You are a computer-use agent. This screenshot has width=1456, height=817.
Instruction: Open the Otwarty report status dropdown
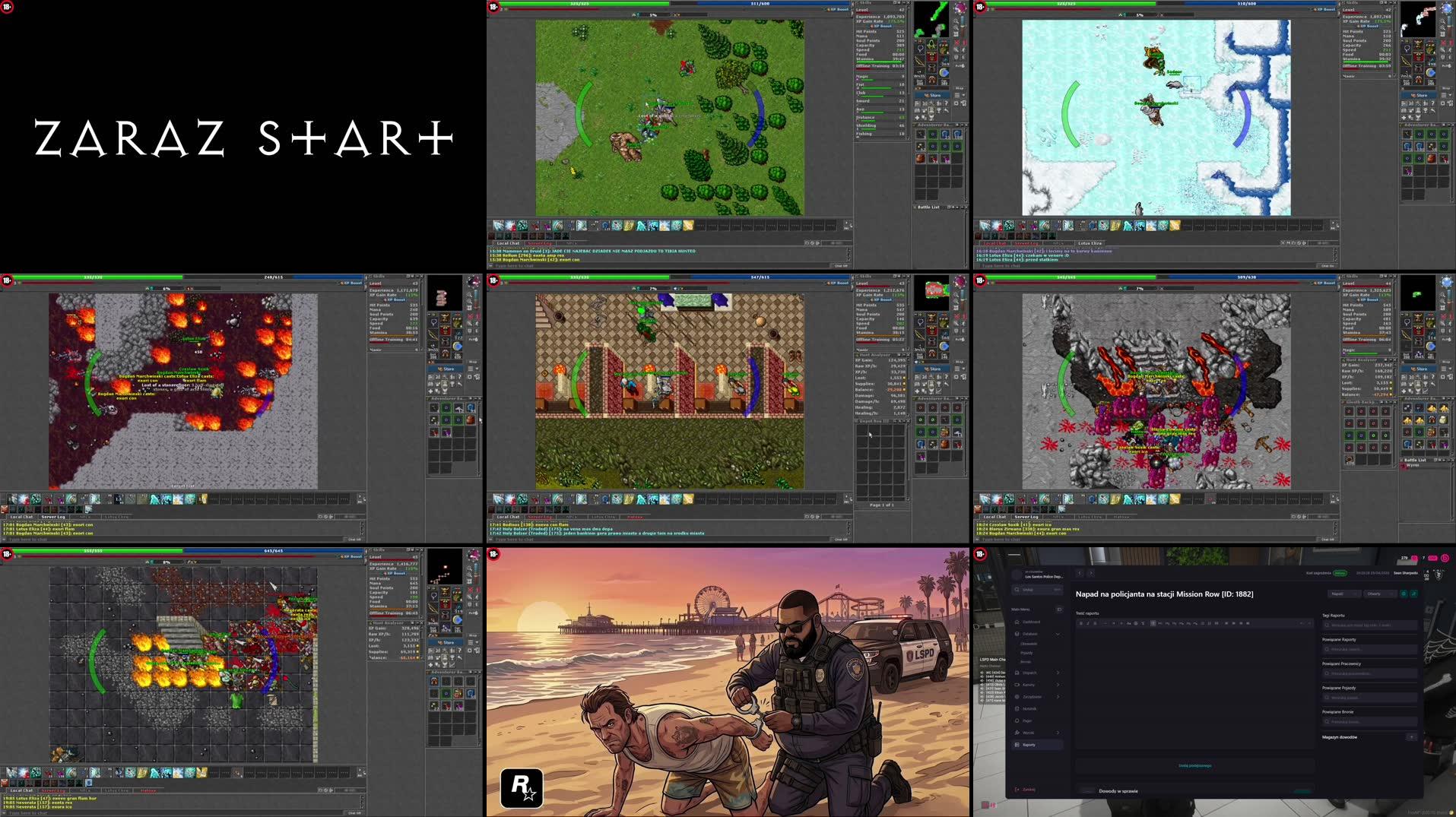click(1380, 594)
